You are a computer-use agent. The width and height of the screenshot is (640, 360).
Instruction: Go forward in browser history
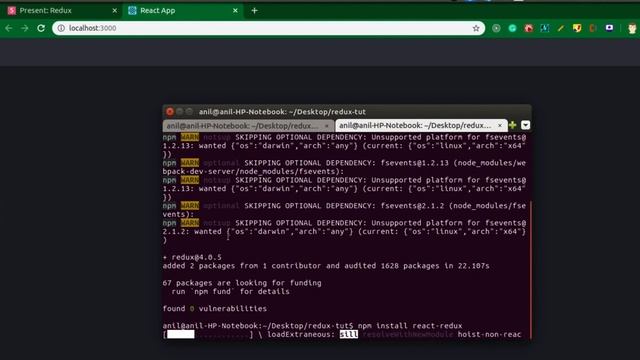tap(24, 28)
